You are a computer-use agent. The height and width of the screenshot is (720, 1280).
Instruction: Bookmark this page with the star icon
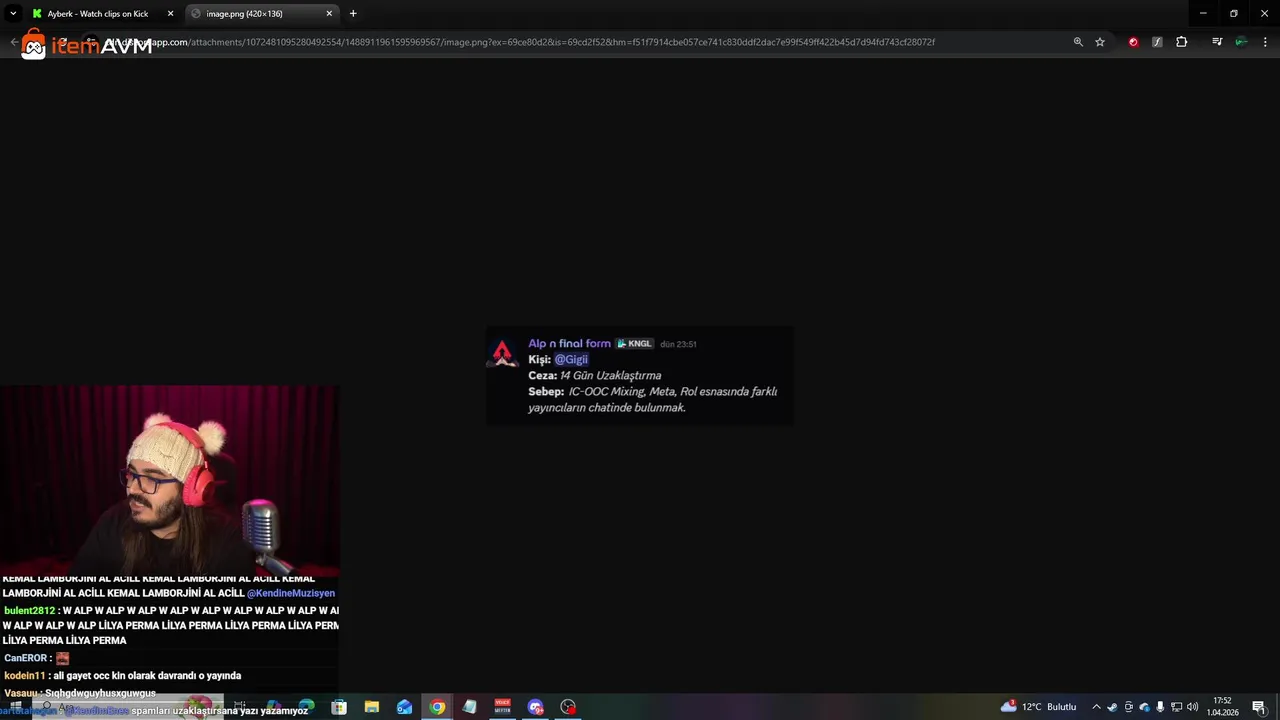point(1100,42)
